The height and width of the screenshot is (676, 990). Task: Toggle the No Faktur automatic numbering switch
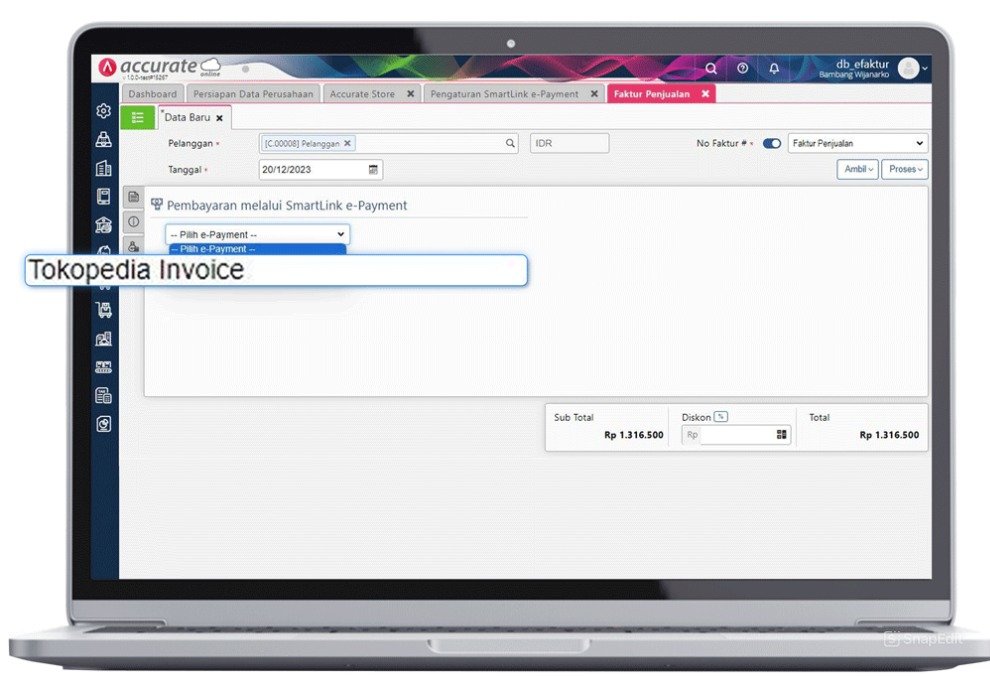[x=772, y=143]
